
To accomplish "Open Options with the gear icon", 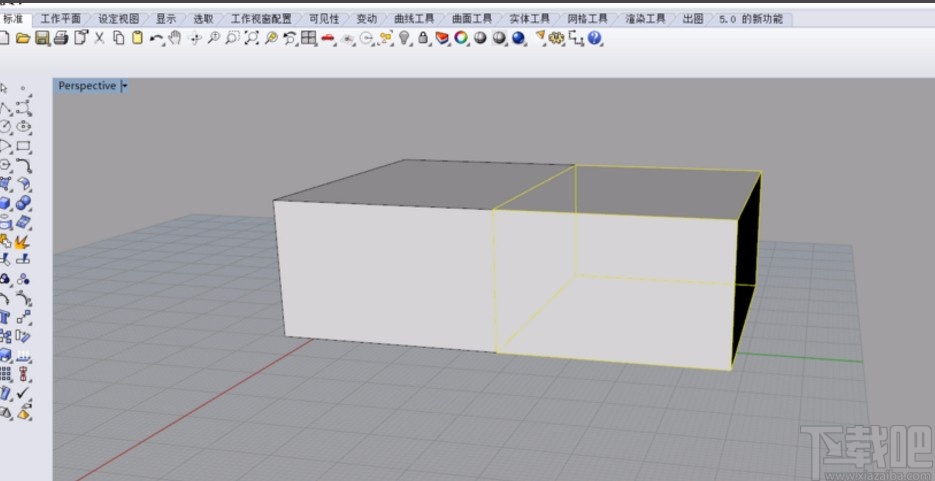I will [556, 39].
